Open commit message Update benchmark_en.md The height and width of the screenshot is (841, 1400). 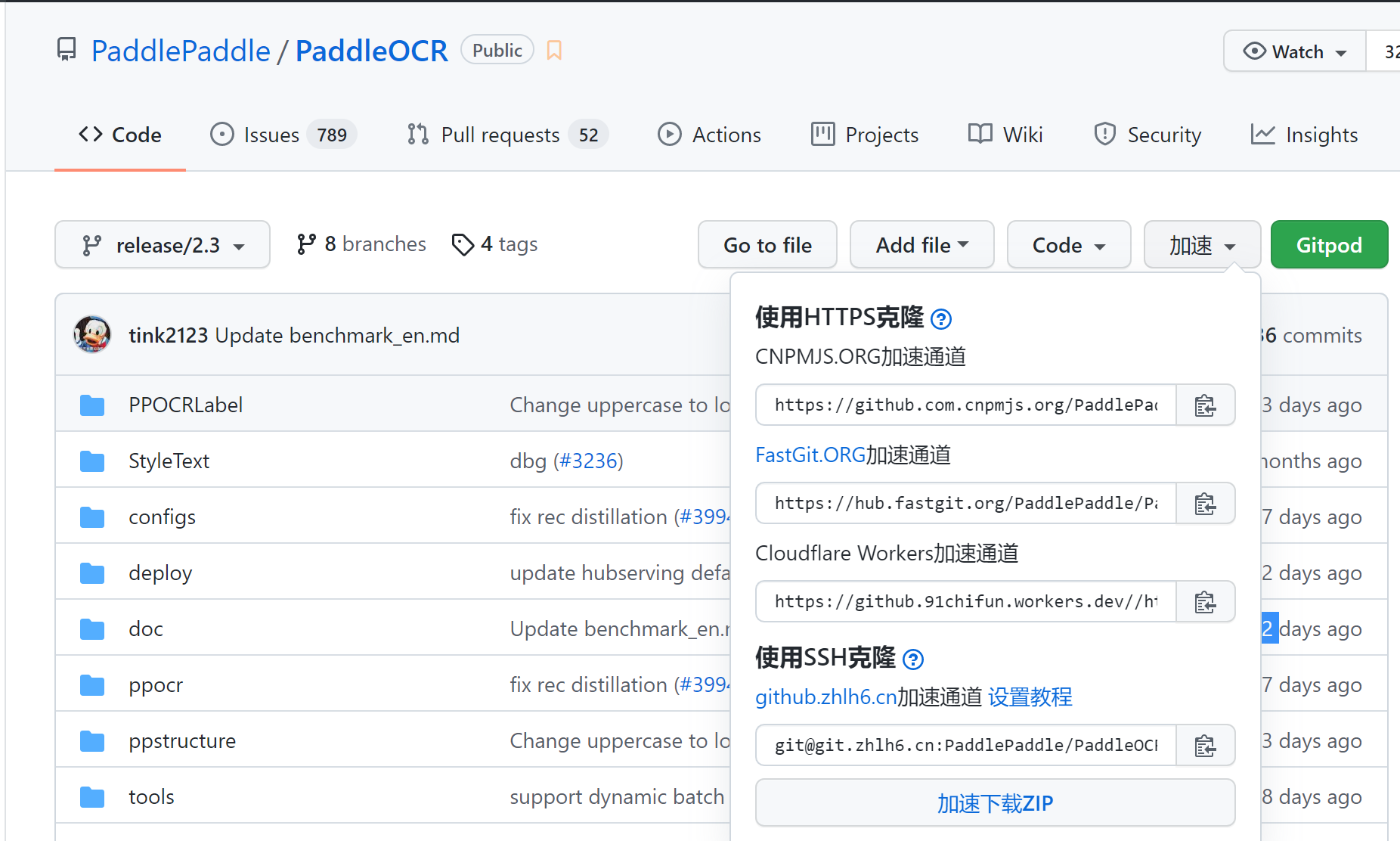pyautogui.click(x=337, y=335)
